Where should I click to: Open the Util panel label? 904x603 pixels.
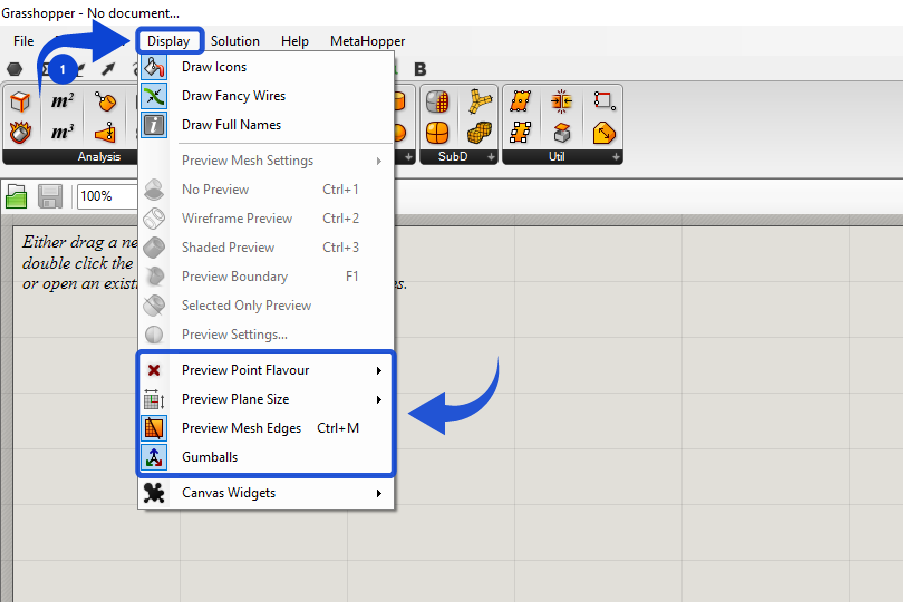[x=556, y=157]
